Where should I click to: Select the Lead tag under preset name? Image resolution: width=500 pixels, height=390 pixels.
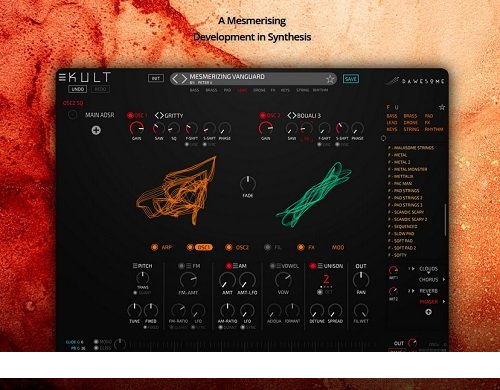(x=242, y=90)
